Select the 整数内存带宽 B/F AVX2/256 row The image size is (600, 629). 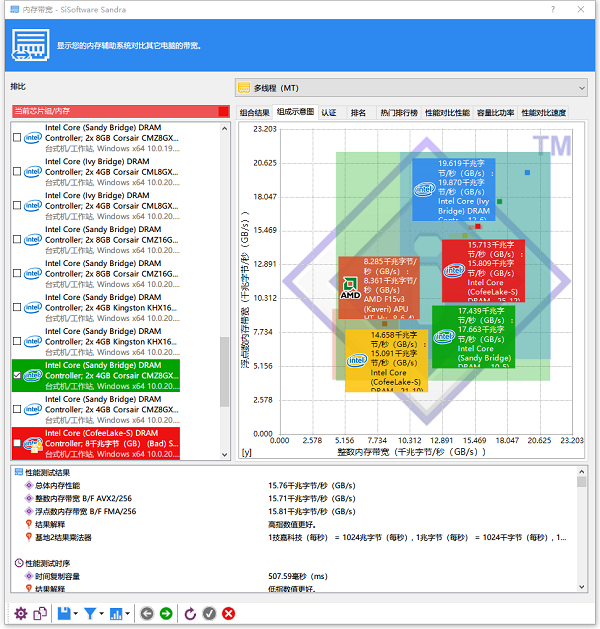coord(295,499)
